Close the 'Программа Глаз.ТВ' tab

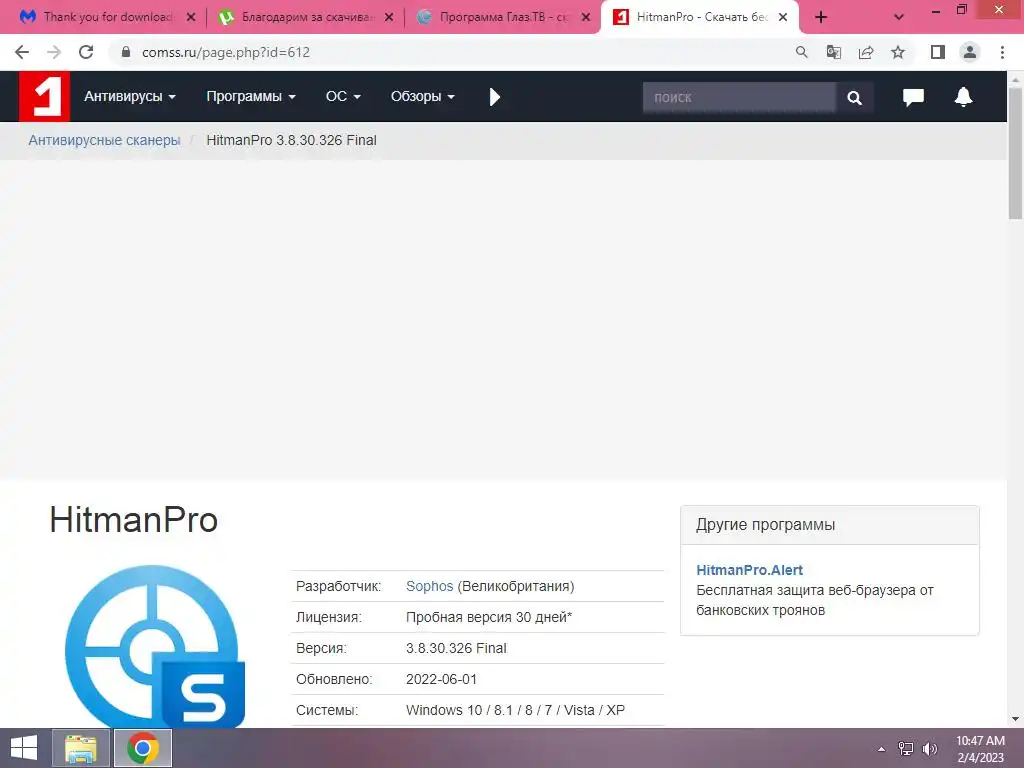[586, 17]
